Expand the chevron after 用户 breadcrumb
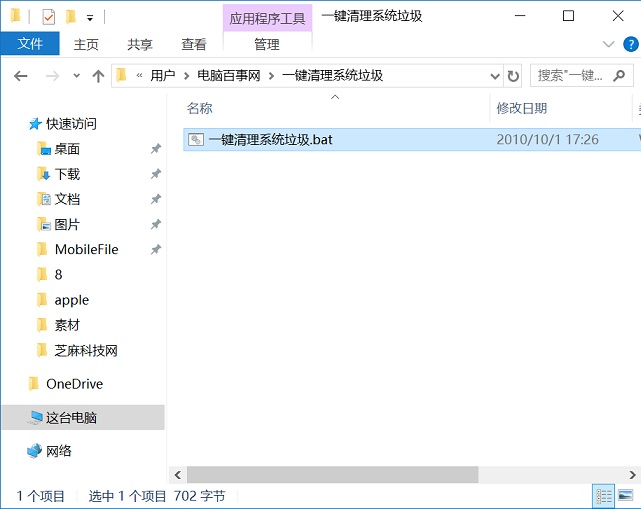The width and height of the screenshot is (641, 509). click(186, 76)
